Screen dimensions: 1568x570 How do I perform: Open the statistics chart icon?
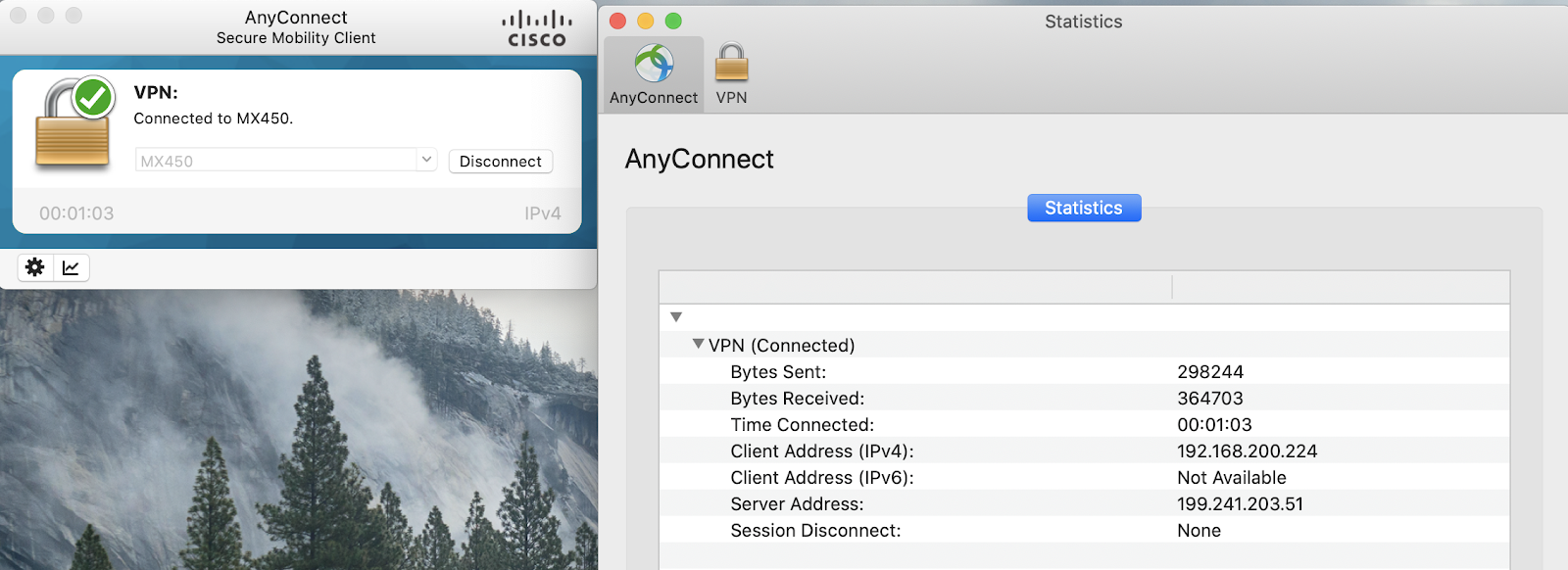(71, 267)
